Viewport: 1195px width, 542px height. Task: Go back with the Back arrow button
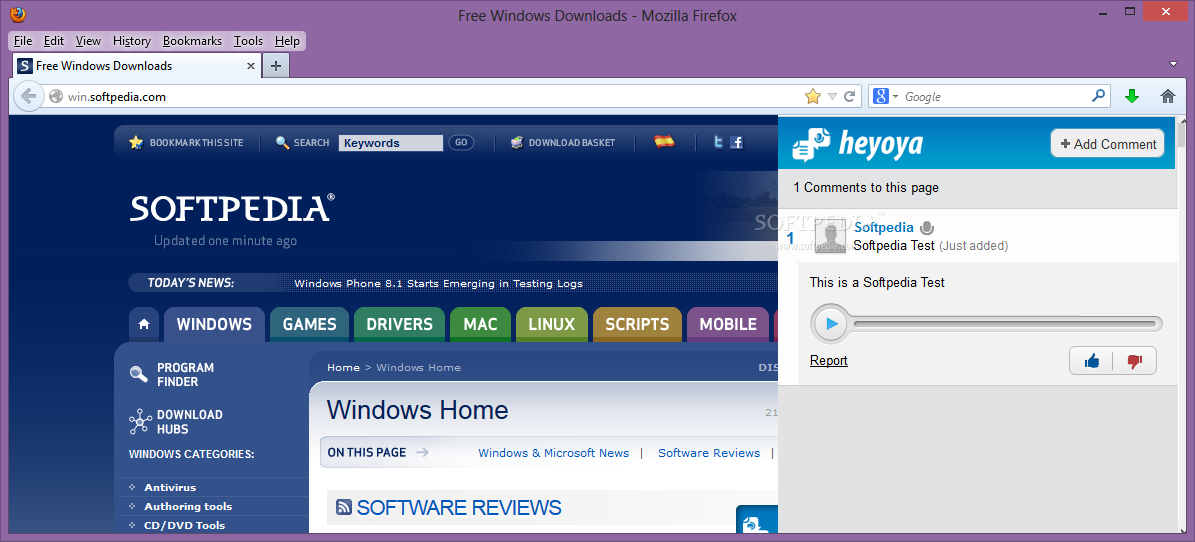click(28, 97)
